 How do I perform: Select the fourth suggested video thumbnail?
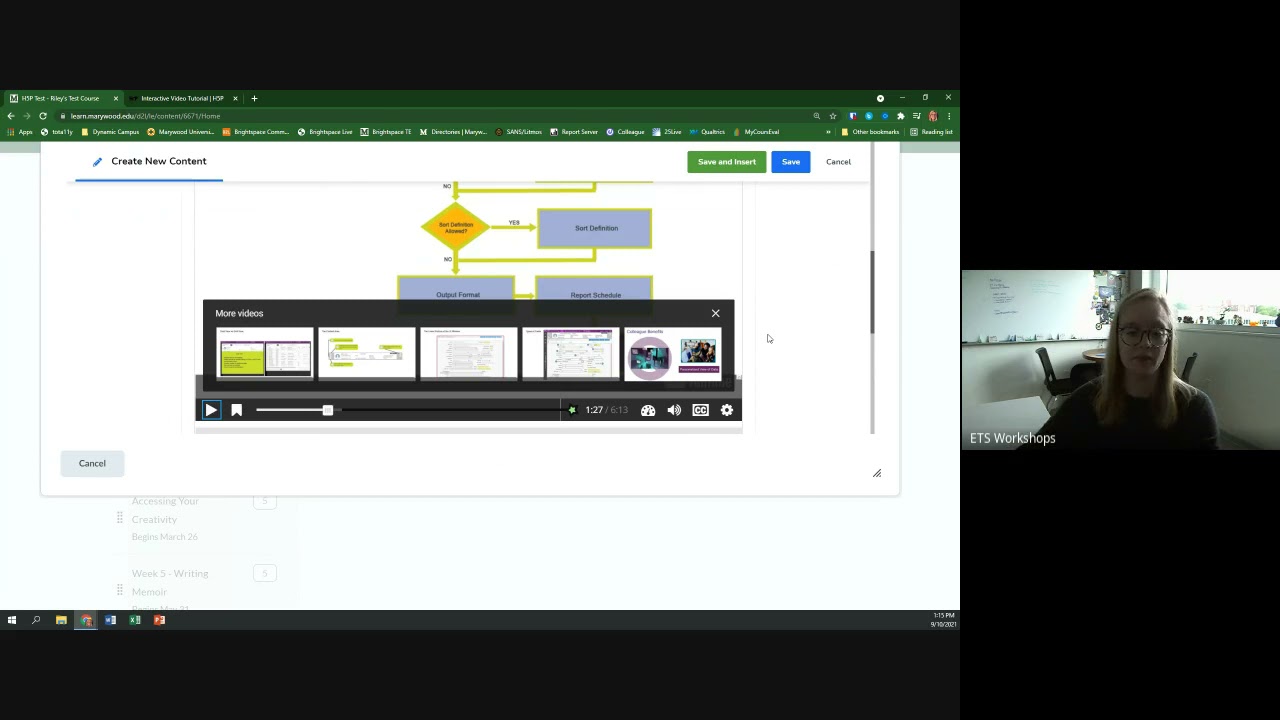[x=571, y=354]
